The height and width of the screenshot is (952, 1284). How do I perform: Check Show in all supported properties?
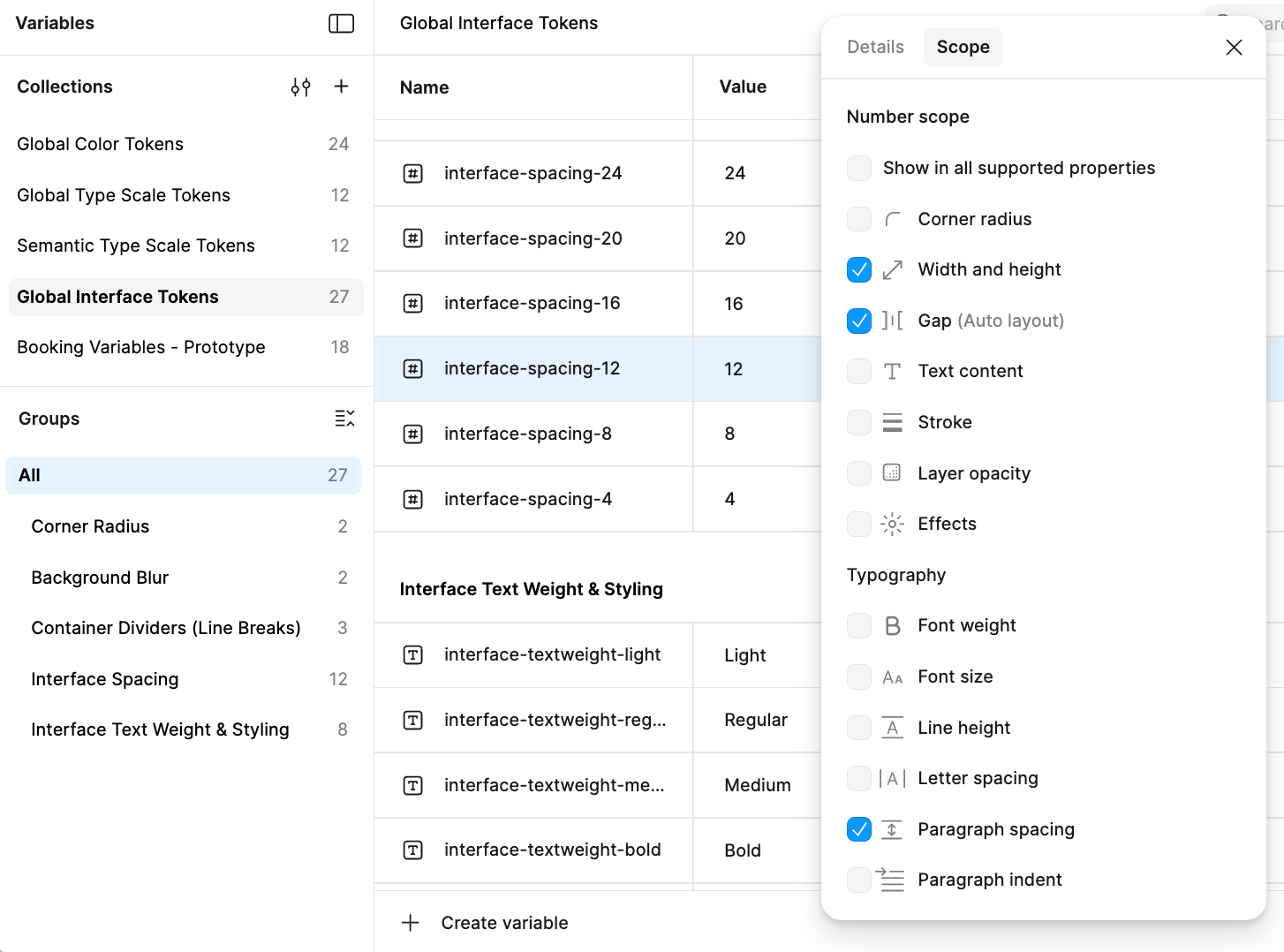[x=859, y=169]
